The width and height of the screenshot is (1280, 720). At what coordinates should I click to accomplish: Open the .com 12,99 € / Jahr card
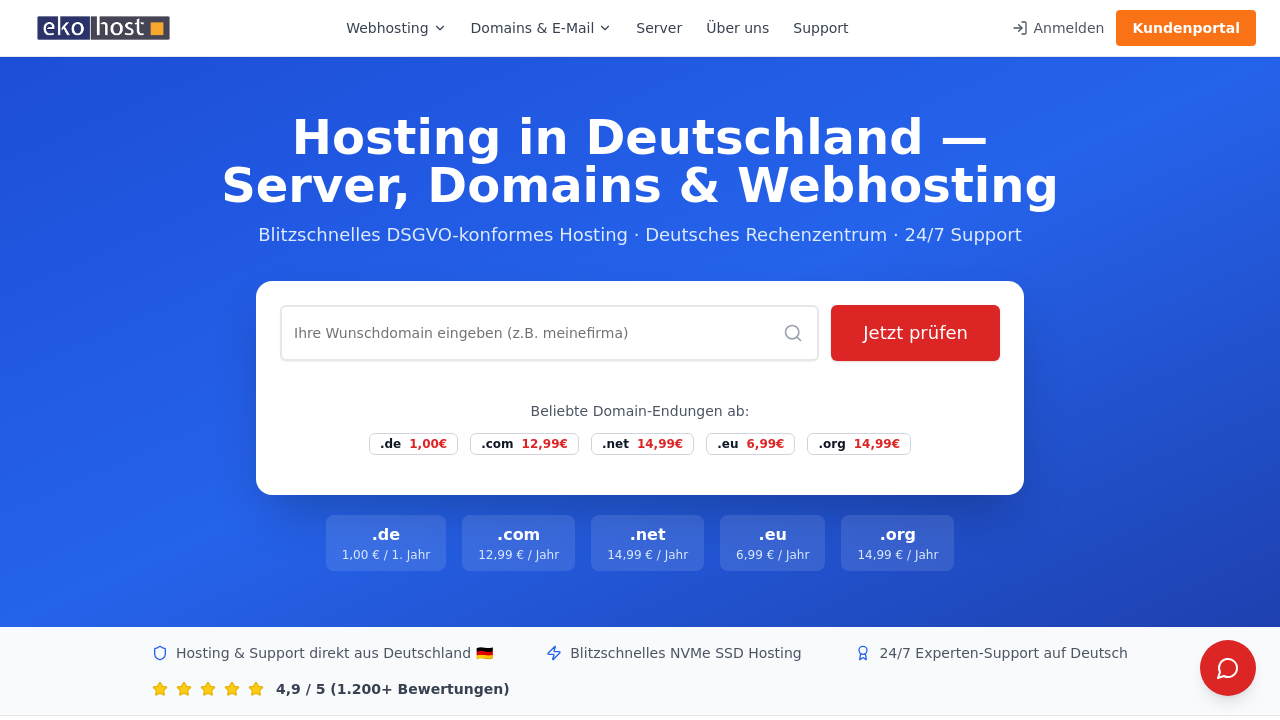tap(518, 543)
